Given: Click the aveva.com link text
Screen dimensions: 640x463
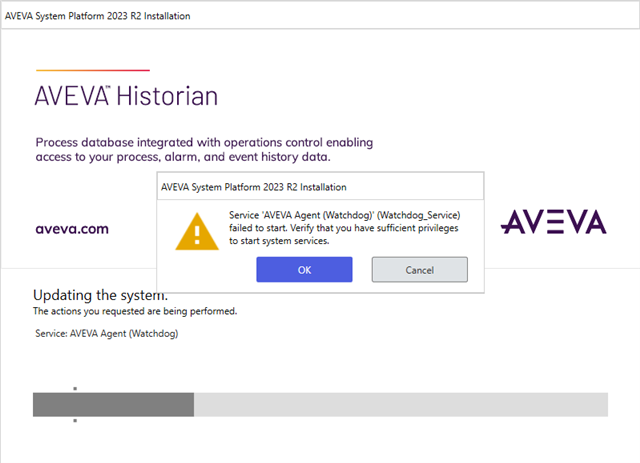Looking at the screenshot, I should (x=72, y=229).
